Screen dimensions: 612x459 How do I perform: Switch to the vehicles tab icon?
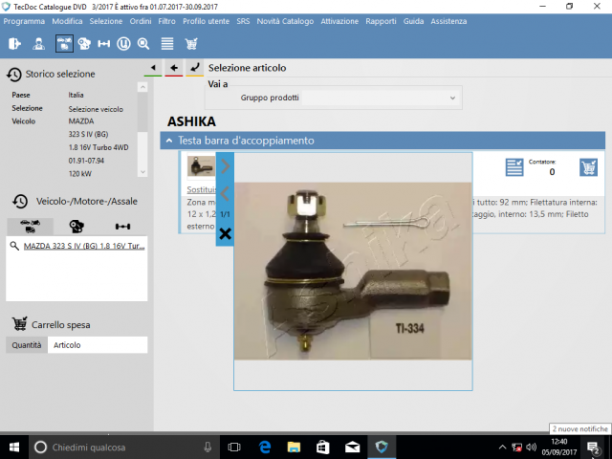point(30,226)
